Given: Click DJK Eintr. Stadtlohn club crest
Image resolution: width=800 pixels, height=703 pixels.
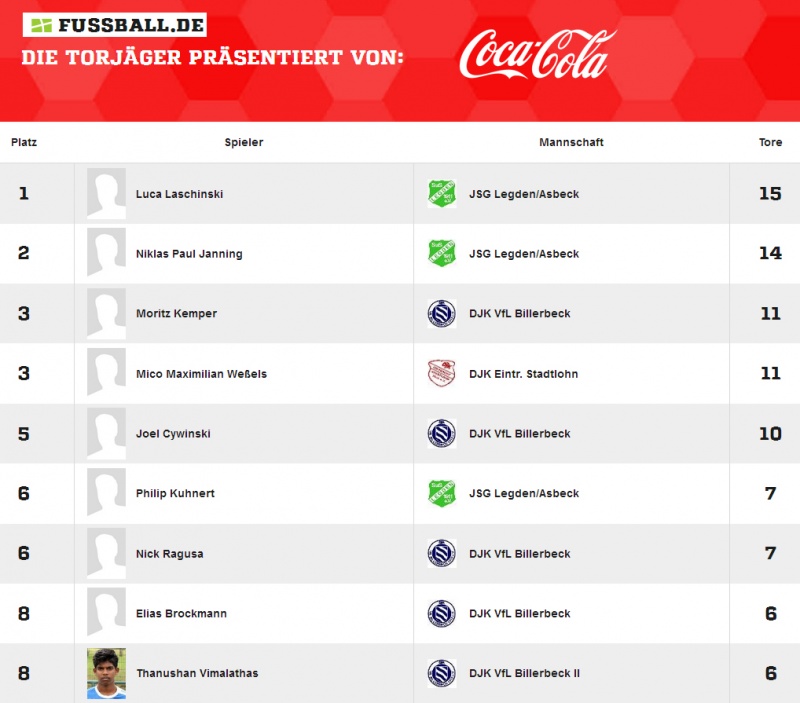Looking at the screenshot, I should click(x=442, y=373).
